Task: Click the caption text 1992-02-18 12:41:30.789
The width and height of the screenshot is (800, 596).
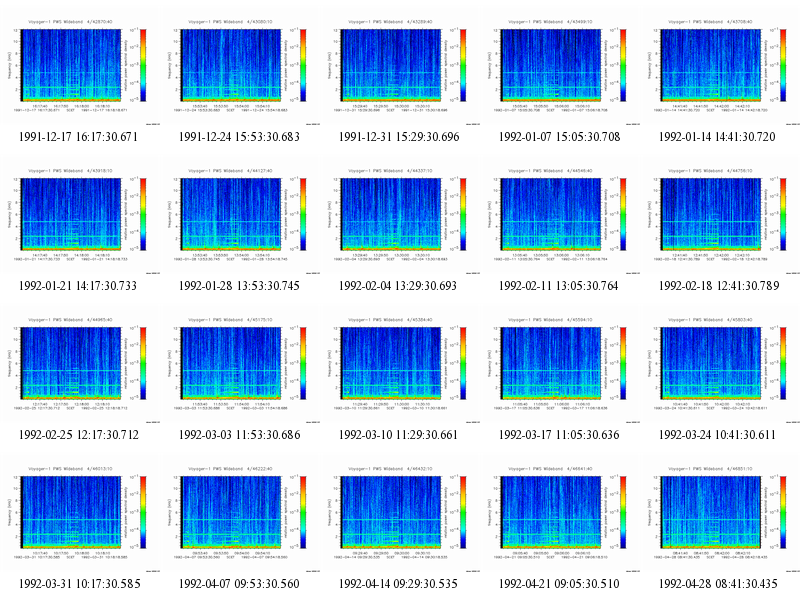Action: click(719, 286)
